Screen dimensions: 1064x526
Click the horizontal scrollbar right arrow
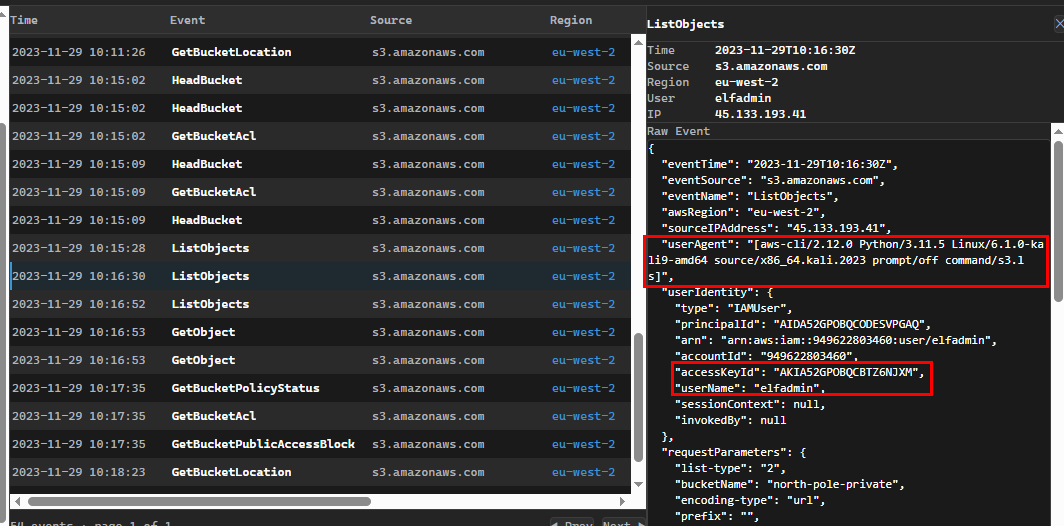pos(623,502)
